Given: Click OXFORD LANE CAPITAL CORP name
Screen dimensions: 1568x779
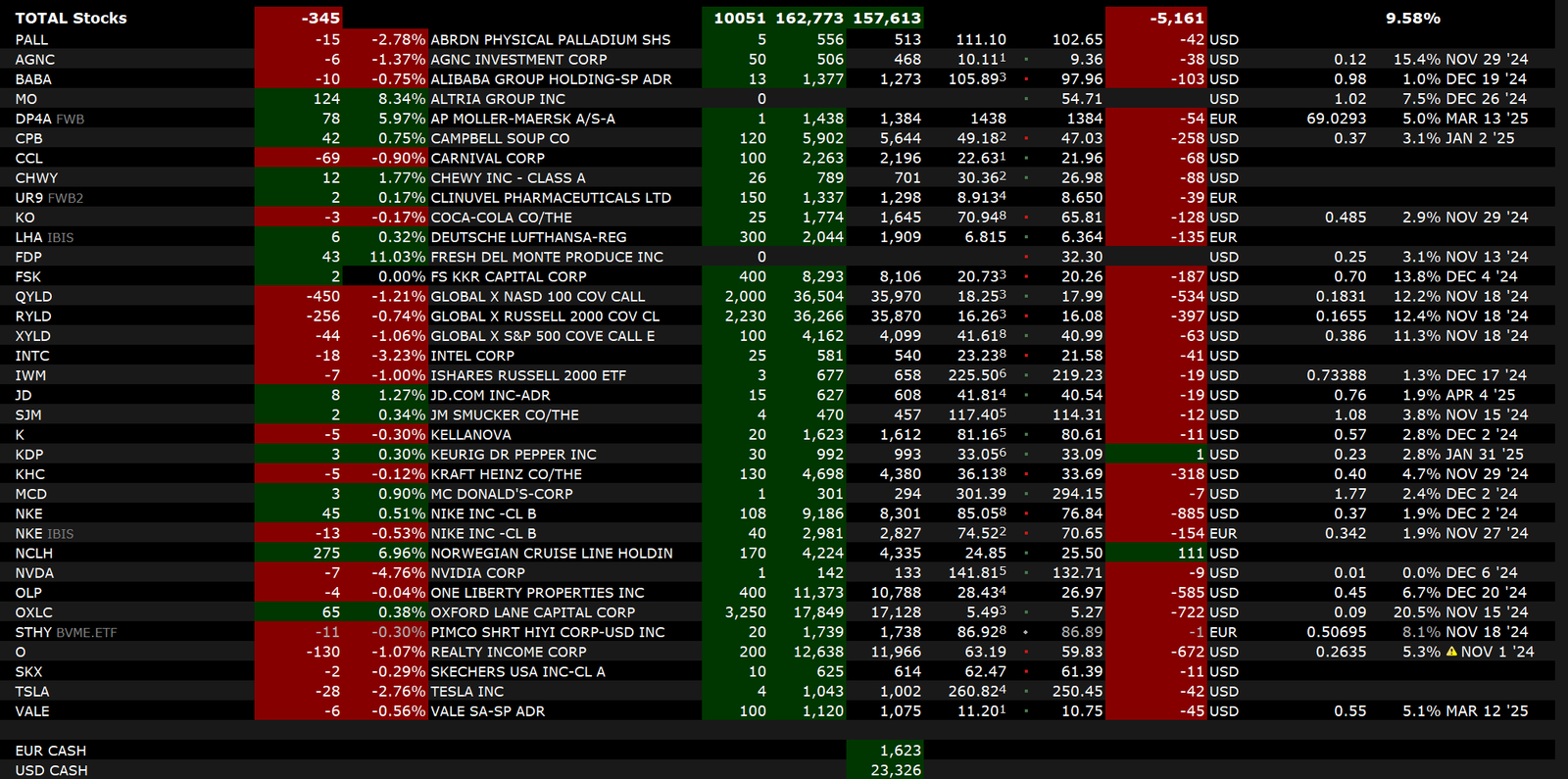Looking at the screenshot, I should click(532, 612).
